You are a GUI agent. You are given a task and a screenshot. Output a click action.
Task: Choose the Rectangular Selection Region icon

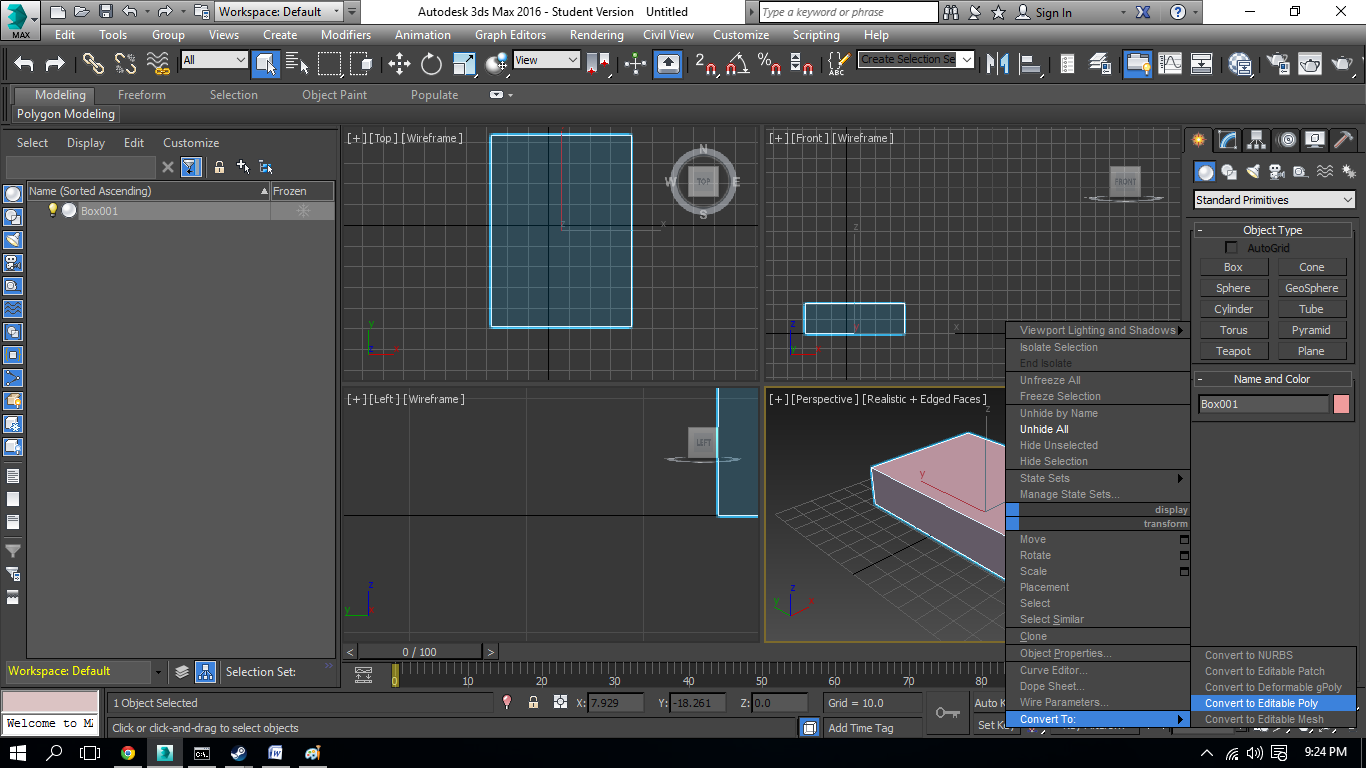[329, 64]
